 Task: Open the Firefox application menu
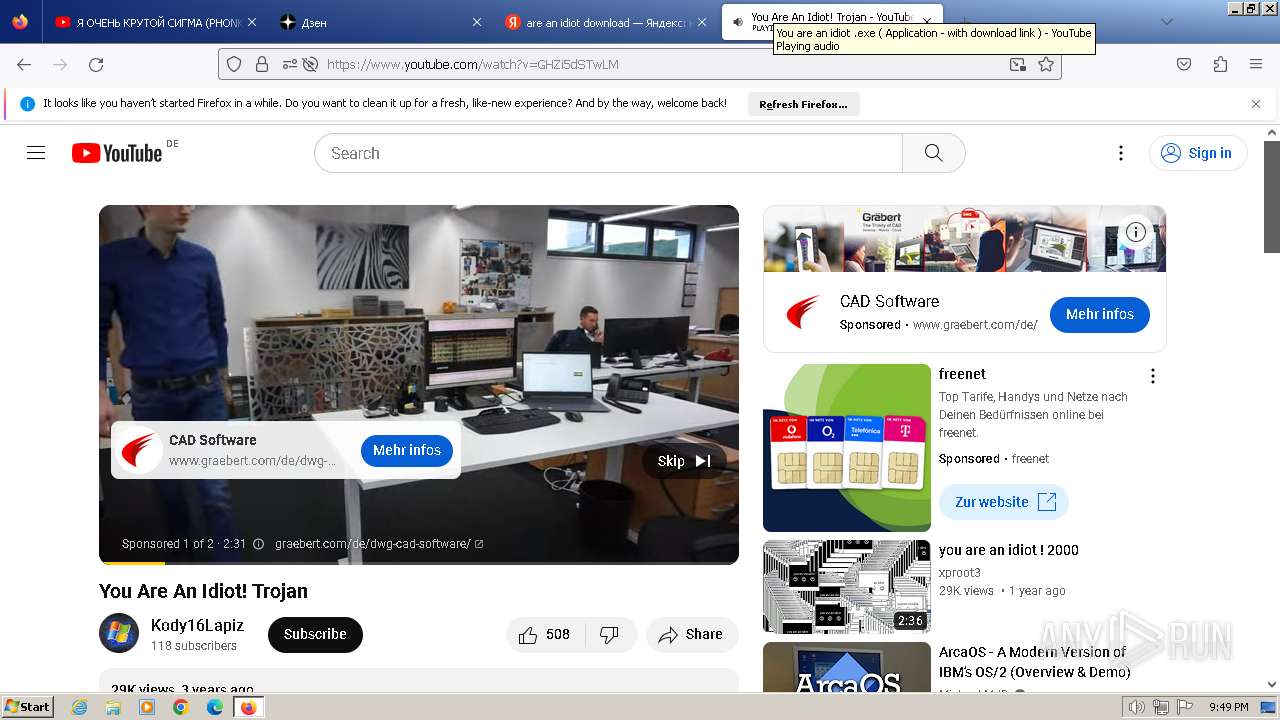point(1256,64)
